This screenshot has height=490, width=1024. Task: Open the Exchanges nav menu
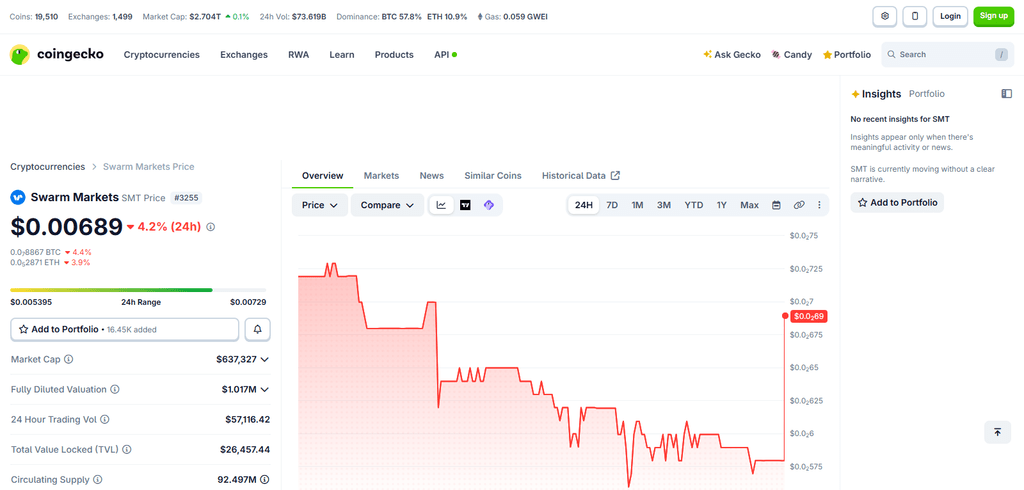(244, 55)
